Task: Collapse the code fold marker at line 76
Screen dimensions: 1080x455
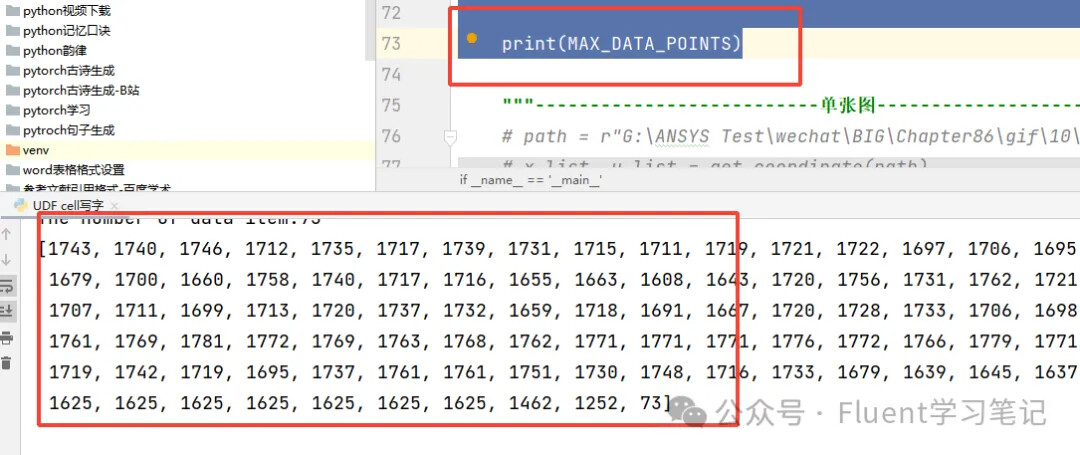Action: (451, 136)
